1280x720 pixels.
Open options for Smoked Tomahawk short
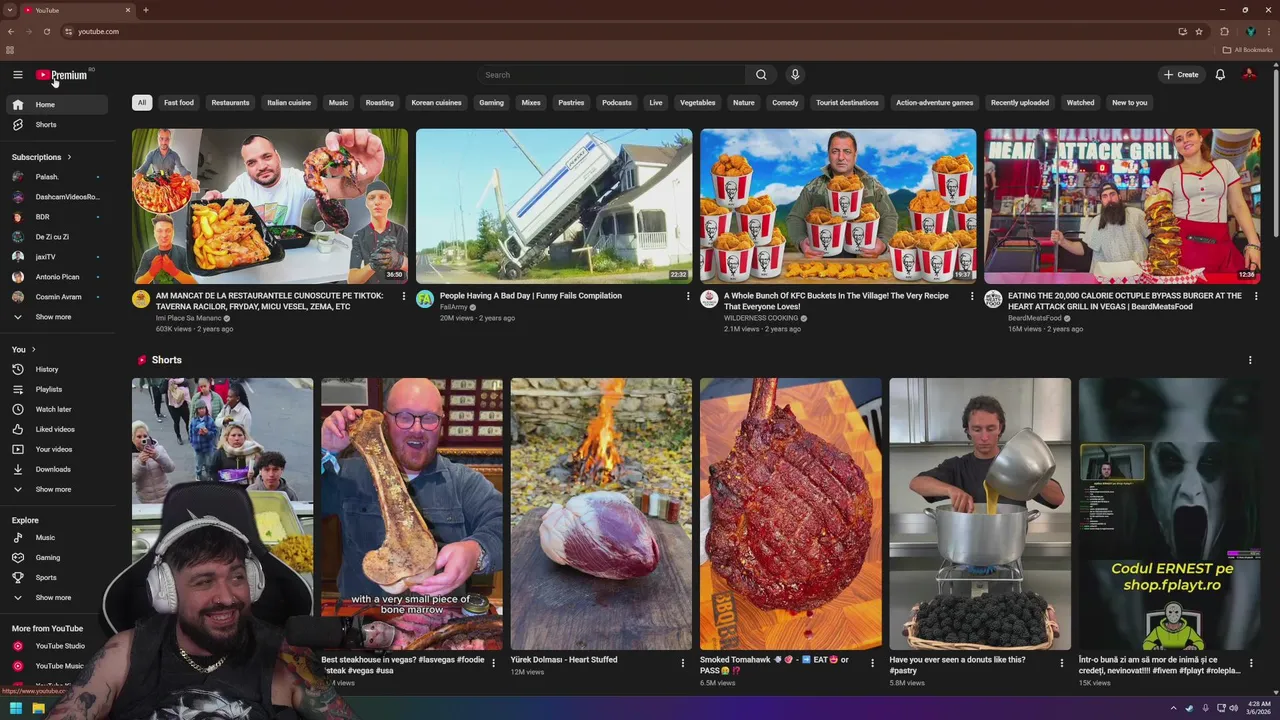(x=872, y=663)
